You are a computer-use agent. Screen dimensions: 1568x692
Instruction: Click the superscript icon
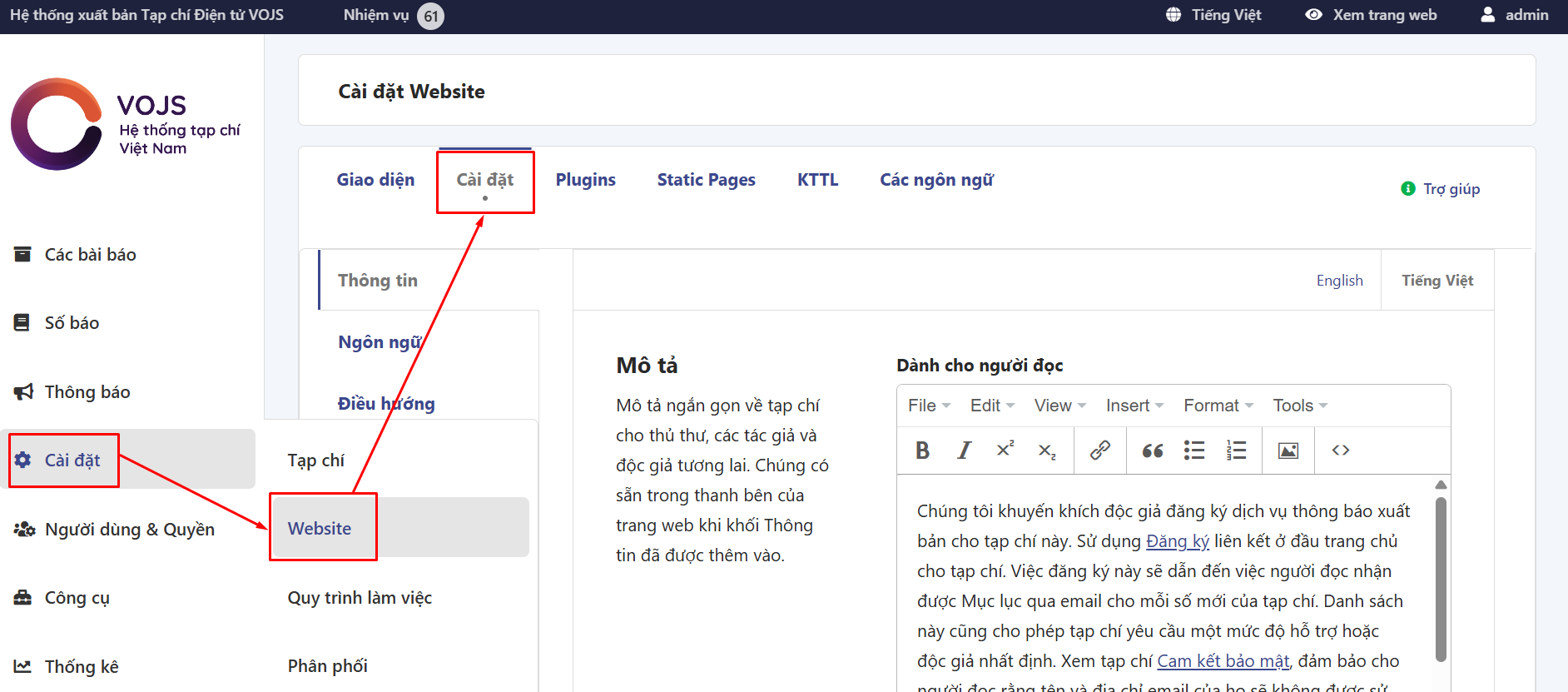pyautogui.click(x=1005, y=450)
